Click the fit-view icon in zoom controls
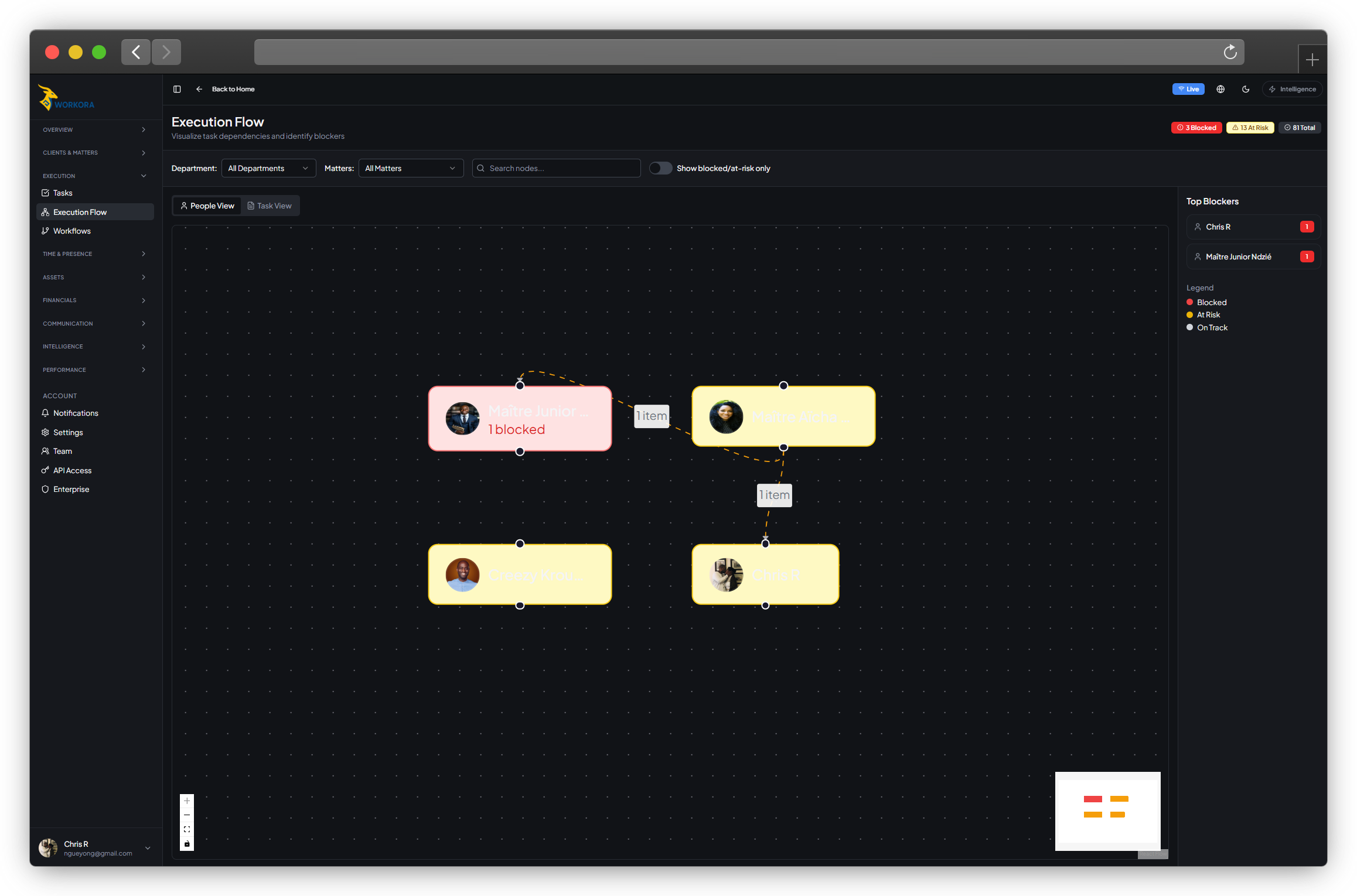The height and width of the screenshot is (896, 1357). tap(187, 829)
